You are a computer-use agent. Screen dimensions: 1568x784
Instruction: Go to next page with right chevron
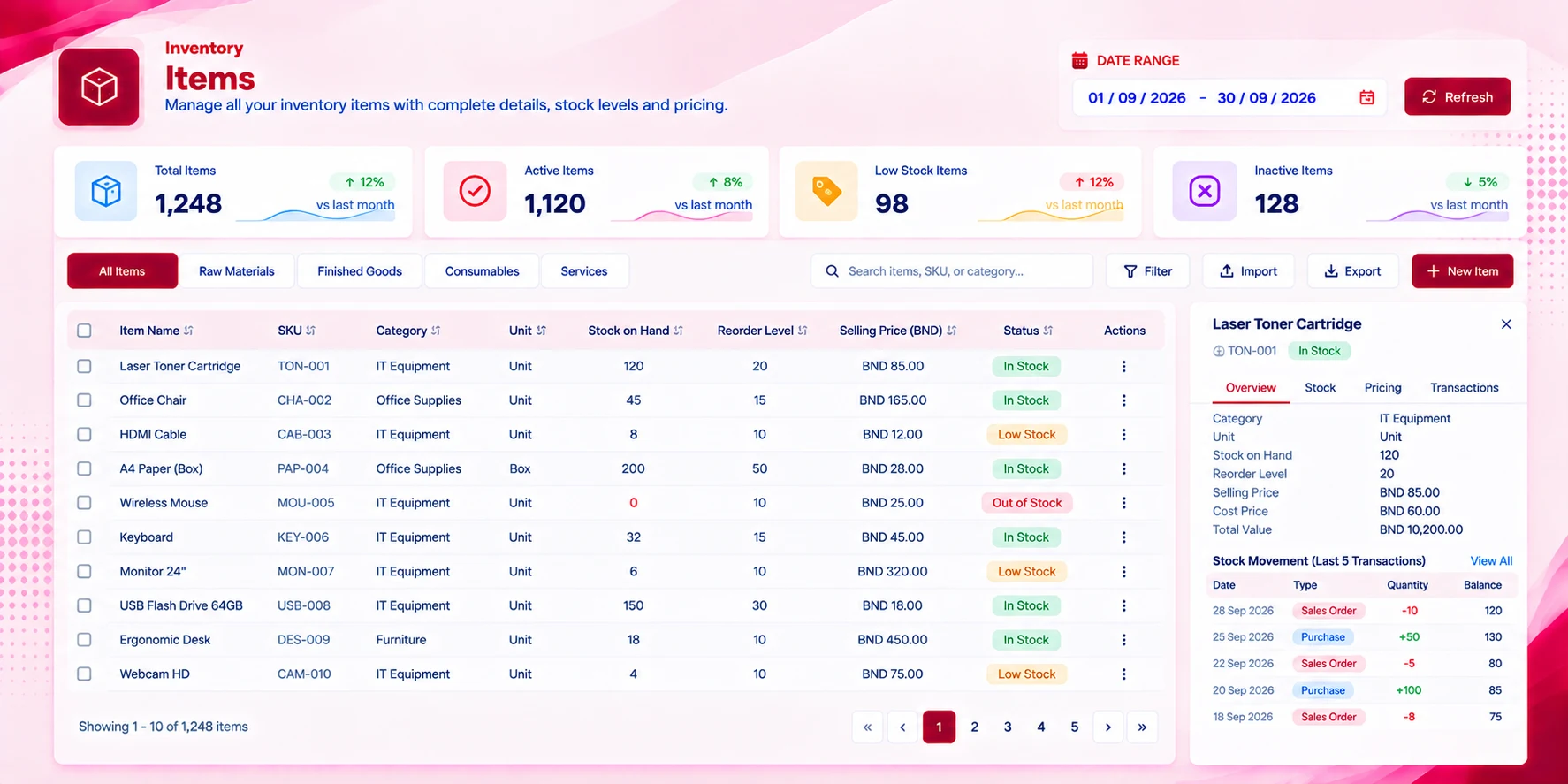1107,727
